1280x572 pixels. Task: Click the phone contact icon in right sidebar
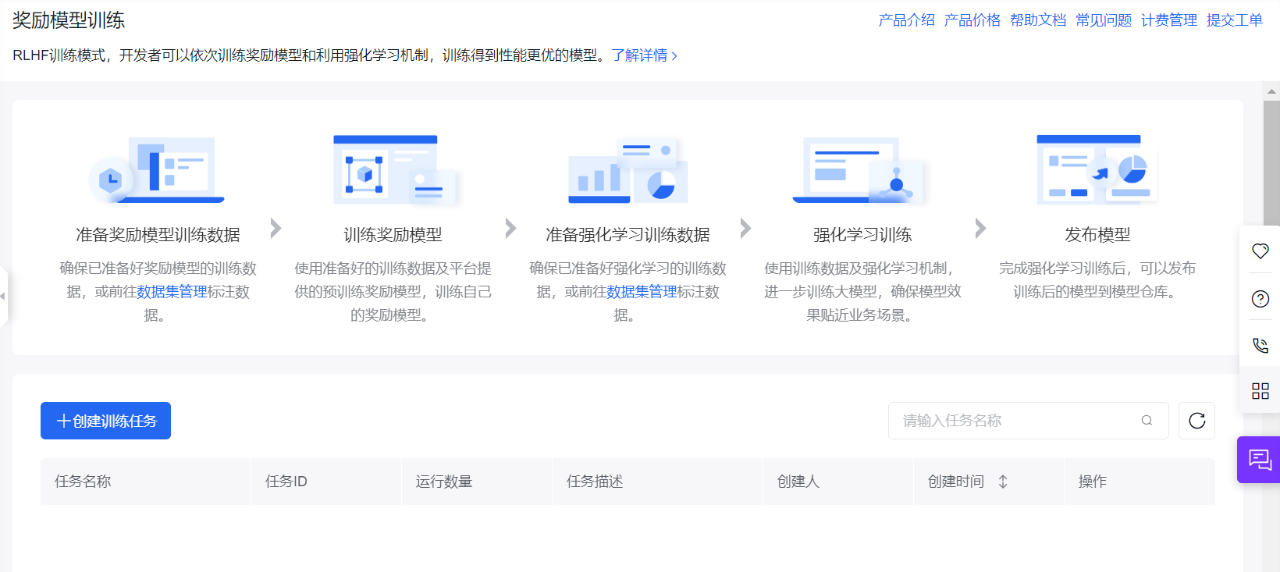[1260, 345]
